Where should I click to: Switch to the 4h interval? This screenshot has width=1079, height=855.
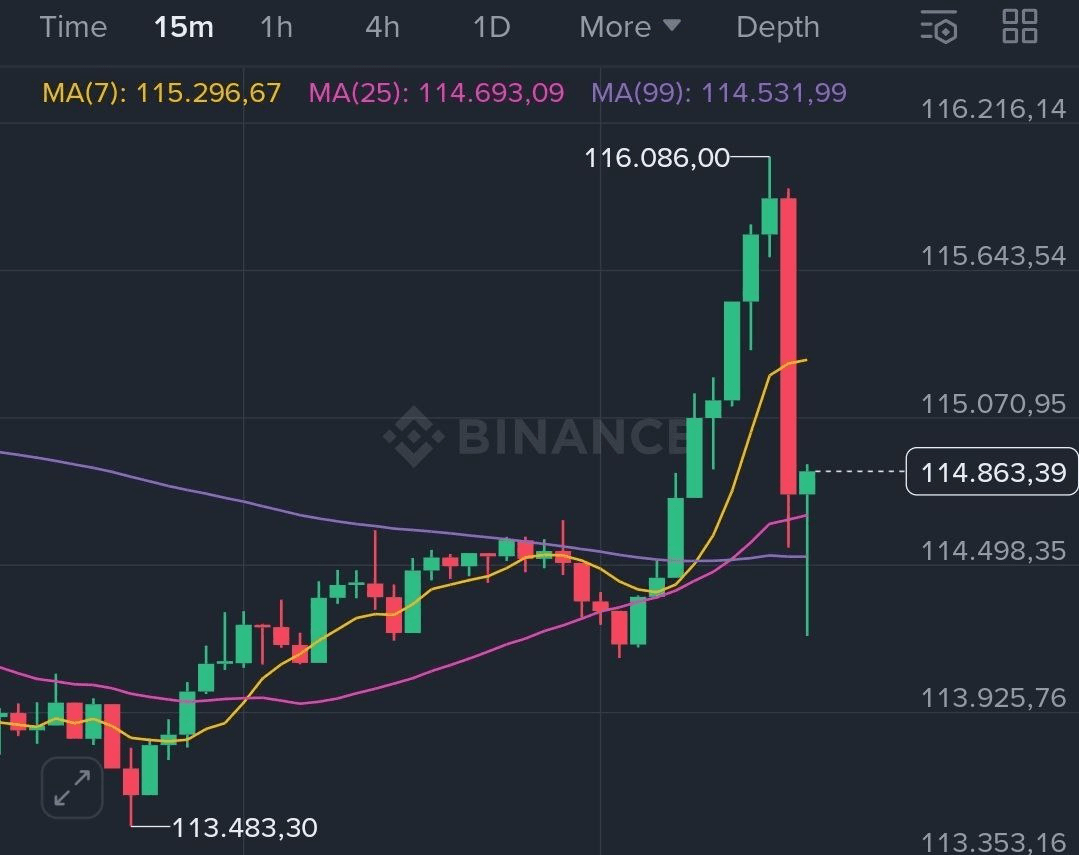pyautogui.click(x=382, y=27)
